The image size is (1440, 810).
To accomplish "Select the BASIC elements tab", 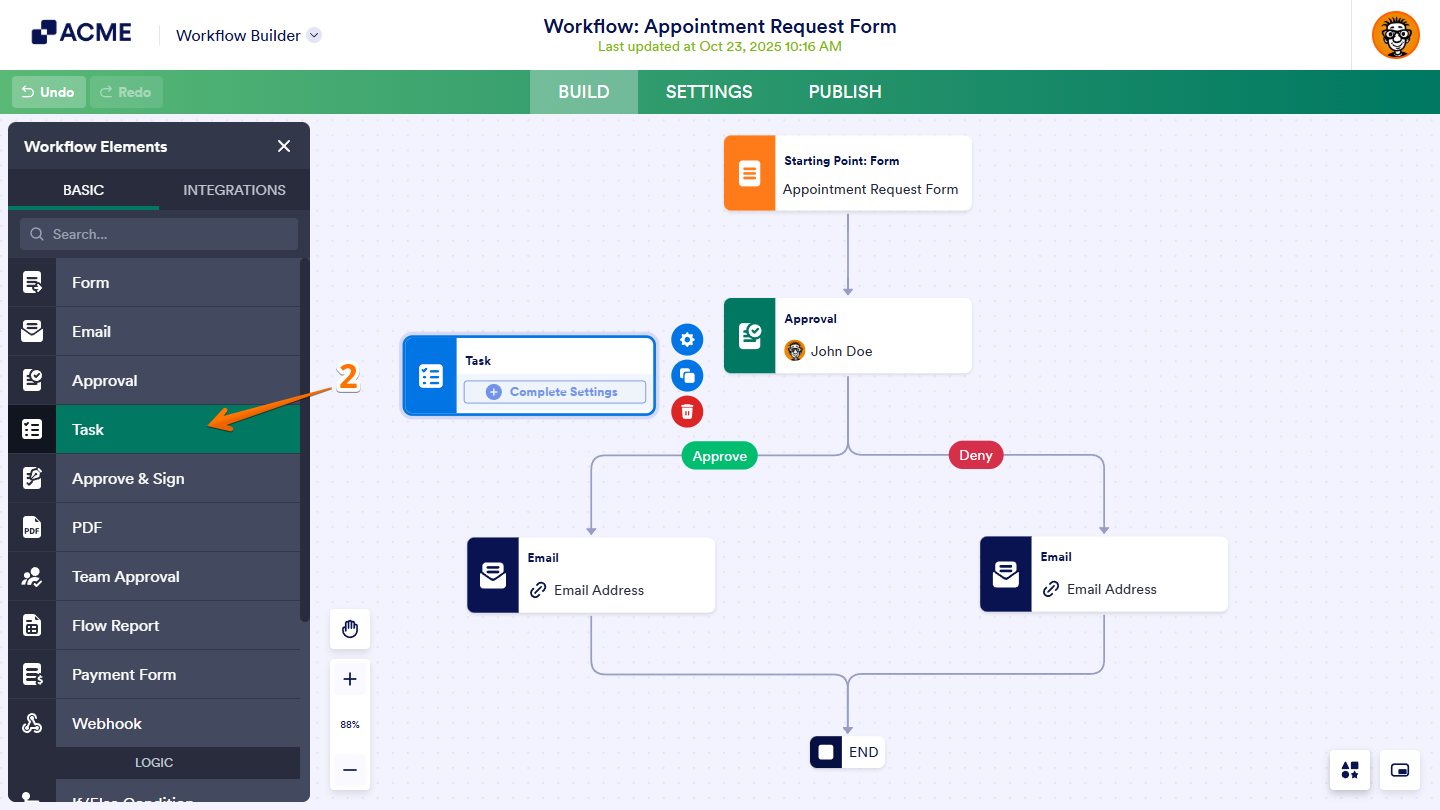I will click(84, 190).
